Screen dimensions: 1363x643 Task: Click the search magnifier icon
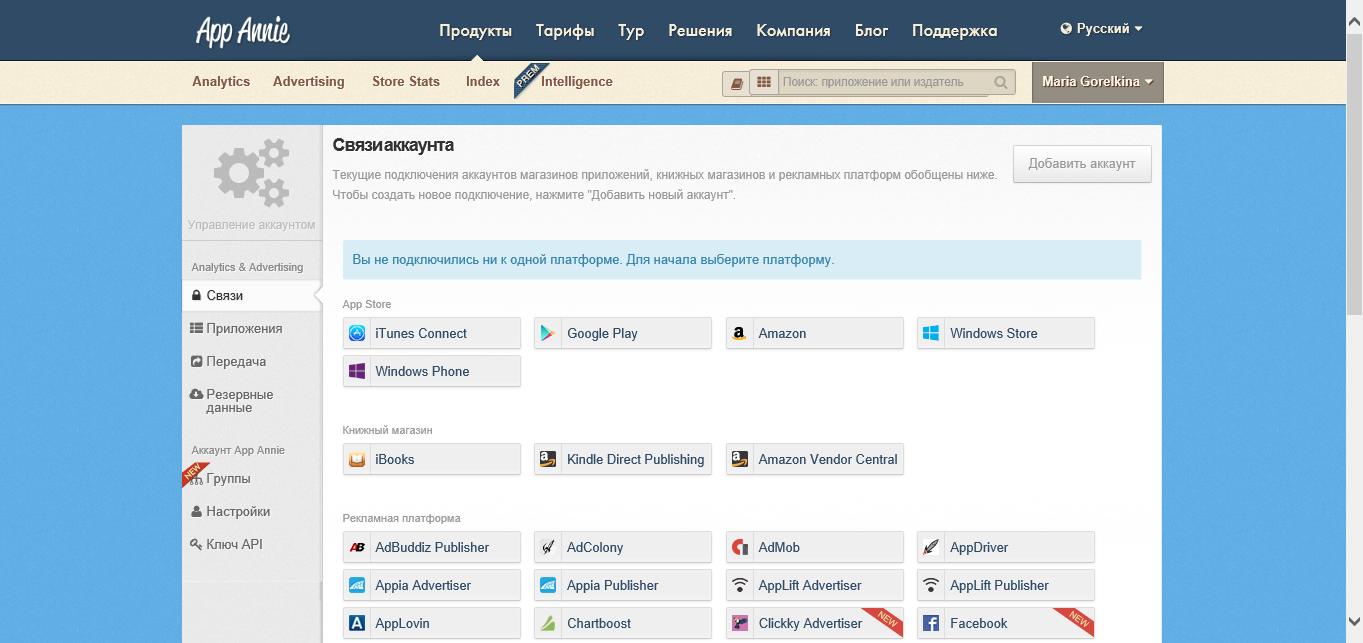coord(1001,82)
